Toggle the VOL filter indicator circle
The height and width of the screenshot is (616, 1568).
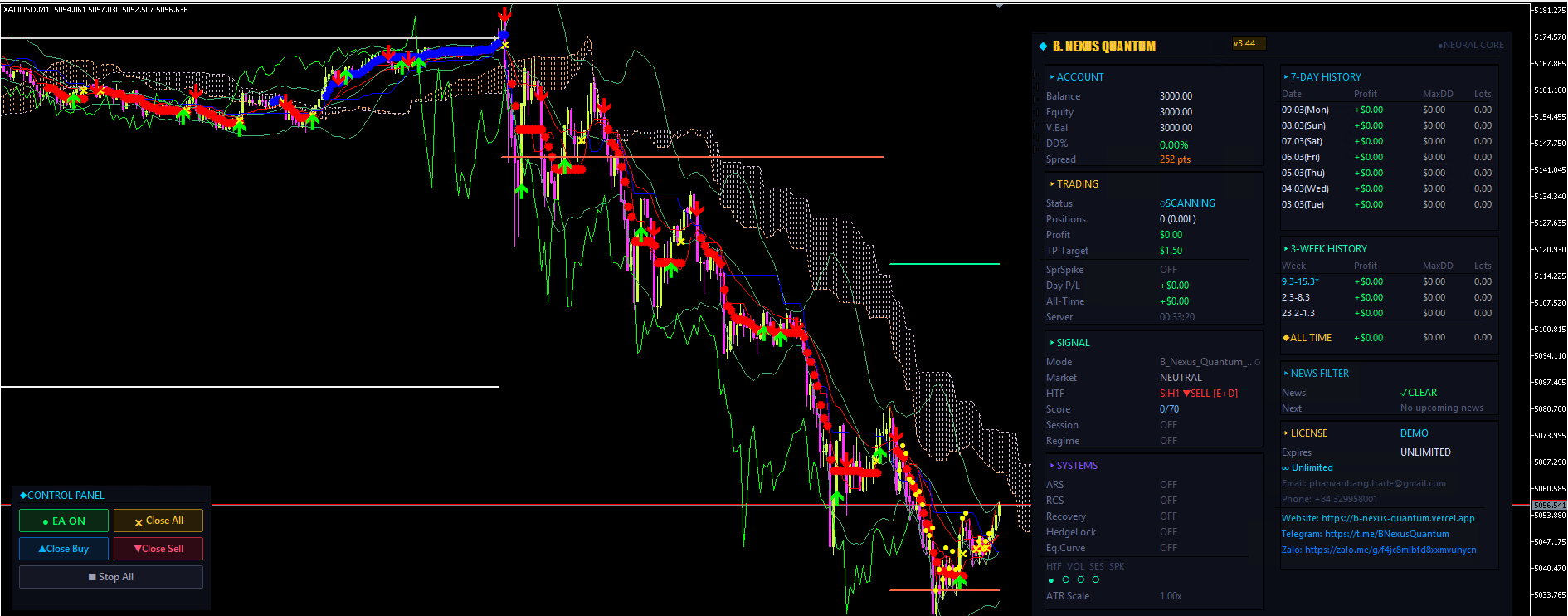click(1066, 580)
